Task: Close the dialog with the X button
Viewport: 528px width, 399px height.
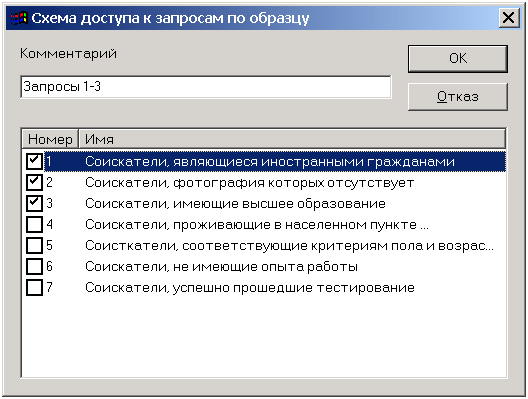Action: point(508,18)
